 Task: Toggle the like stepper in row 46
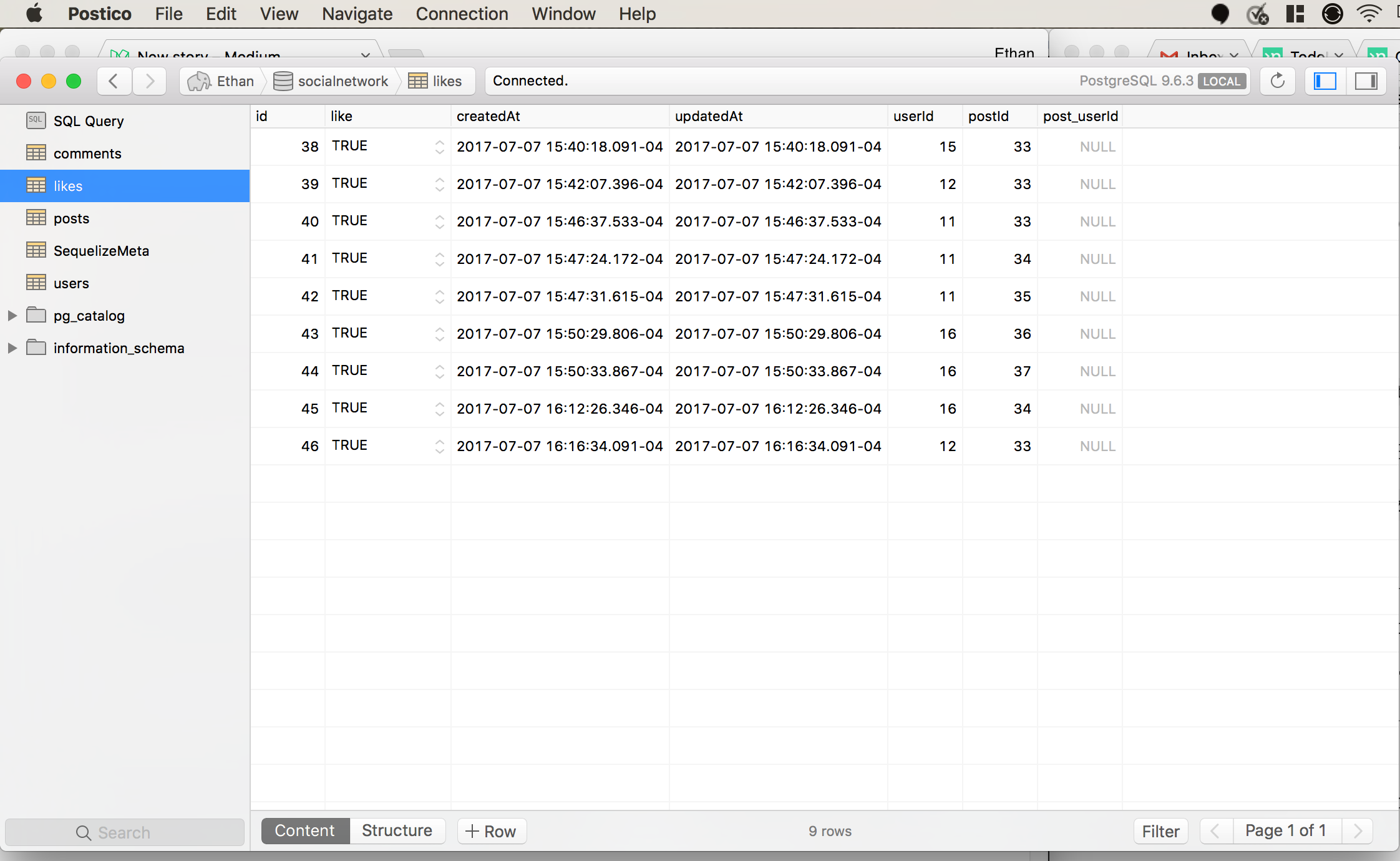click(439, 446)
